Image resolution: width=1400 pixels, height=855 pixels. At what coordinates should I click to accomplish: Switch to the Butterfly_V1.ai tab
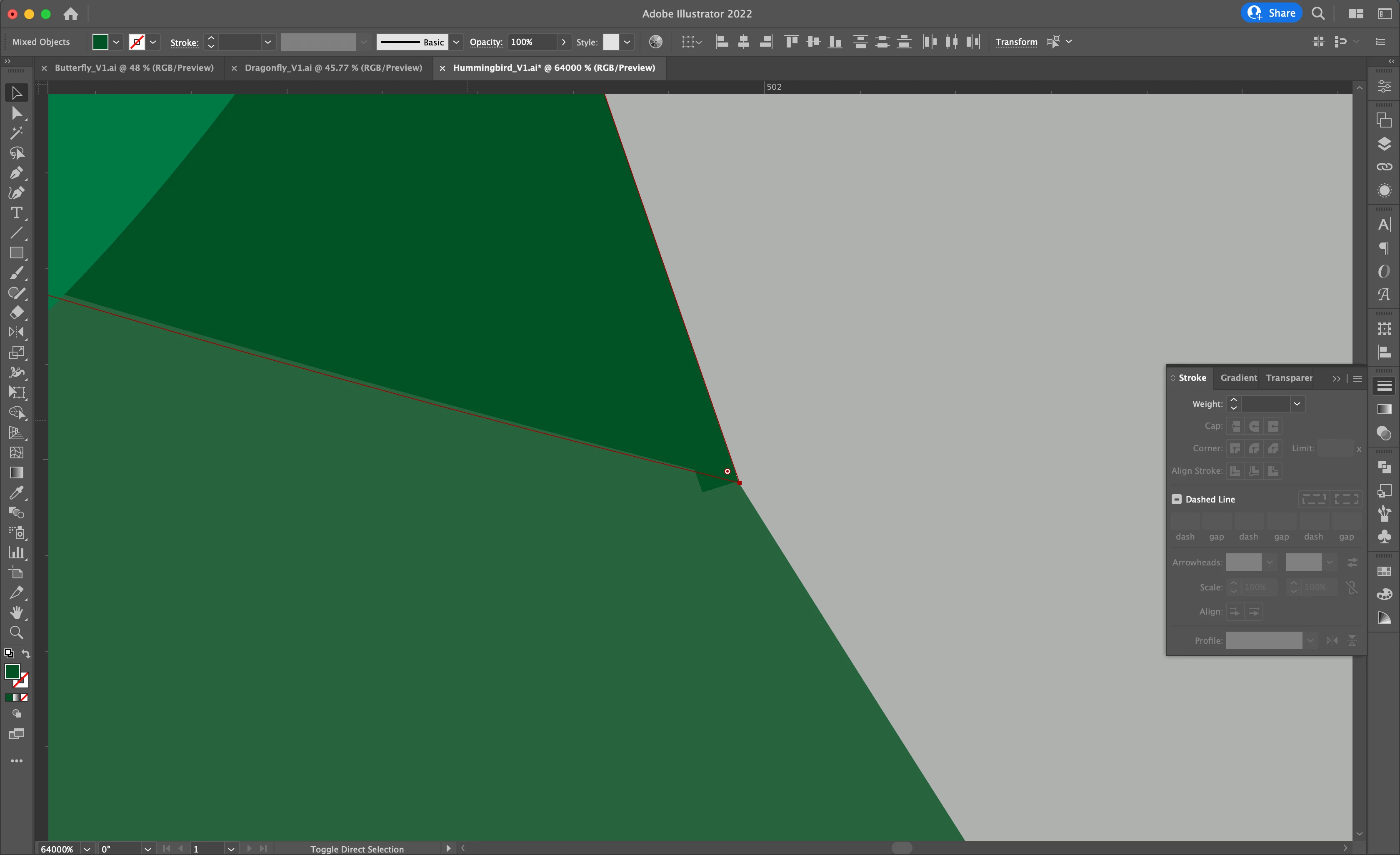tap(134, 67)
